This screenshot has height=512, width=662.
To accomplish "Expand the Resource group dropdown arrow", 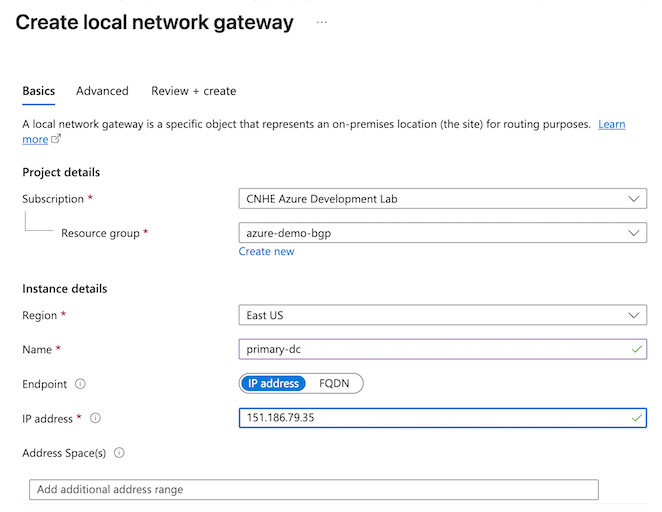I will click(x=633, y=233).
